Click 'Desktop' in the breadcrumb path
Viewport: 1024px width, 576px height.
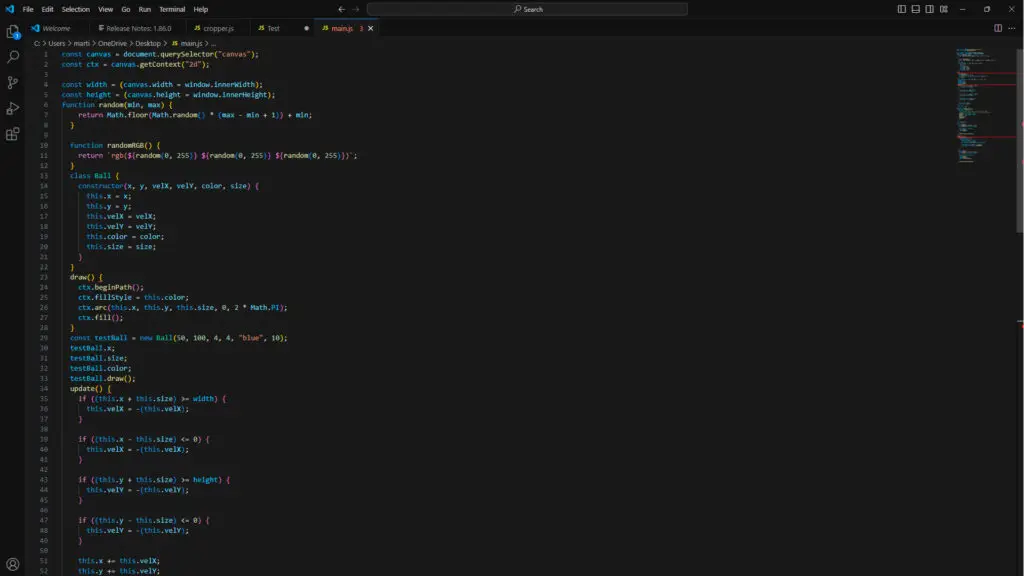pos(148,43)
